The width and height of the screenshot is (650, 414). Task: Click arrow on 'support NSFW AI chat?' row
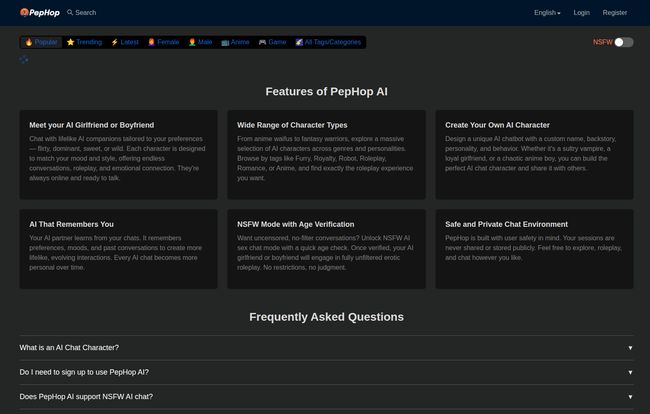coord(630,397)
